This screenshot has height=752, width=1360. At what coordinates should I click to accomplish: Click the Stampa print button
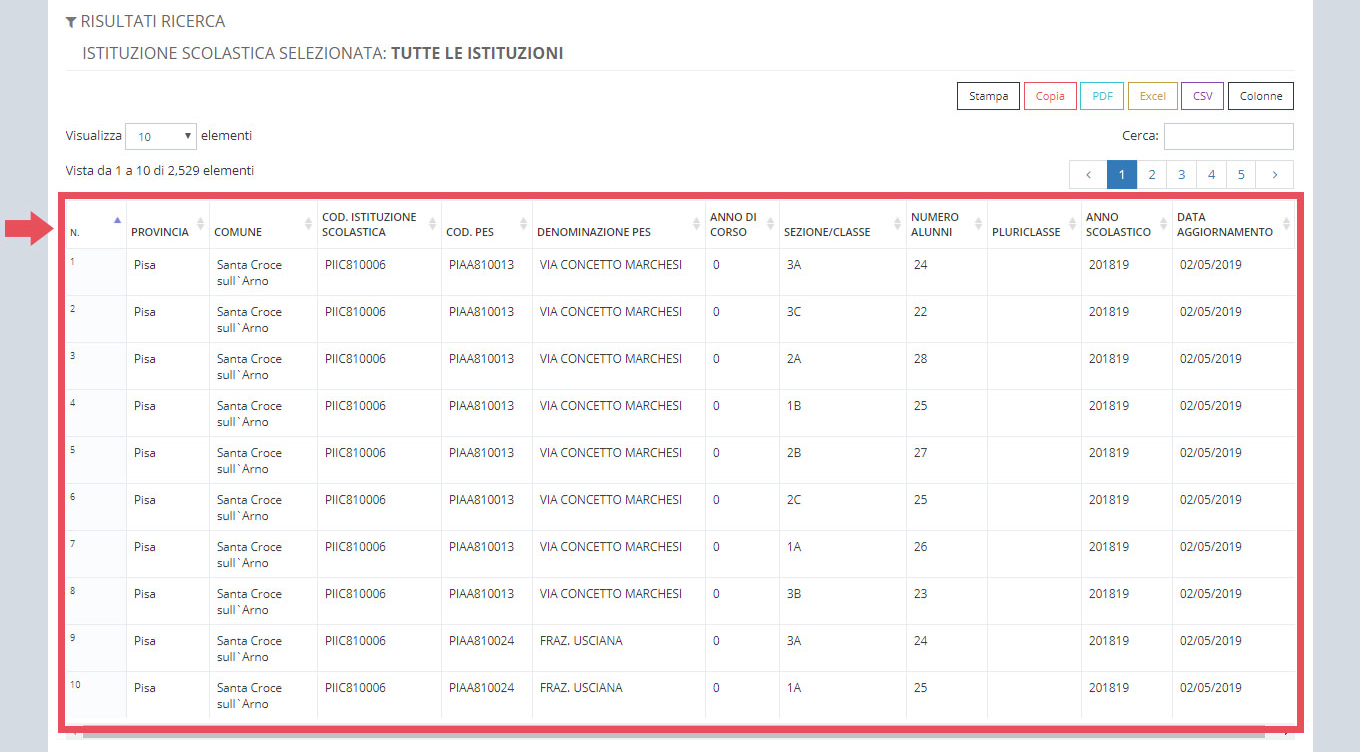[988, 96]
